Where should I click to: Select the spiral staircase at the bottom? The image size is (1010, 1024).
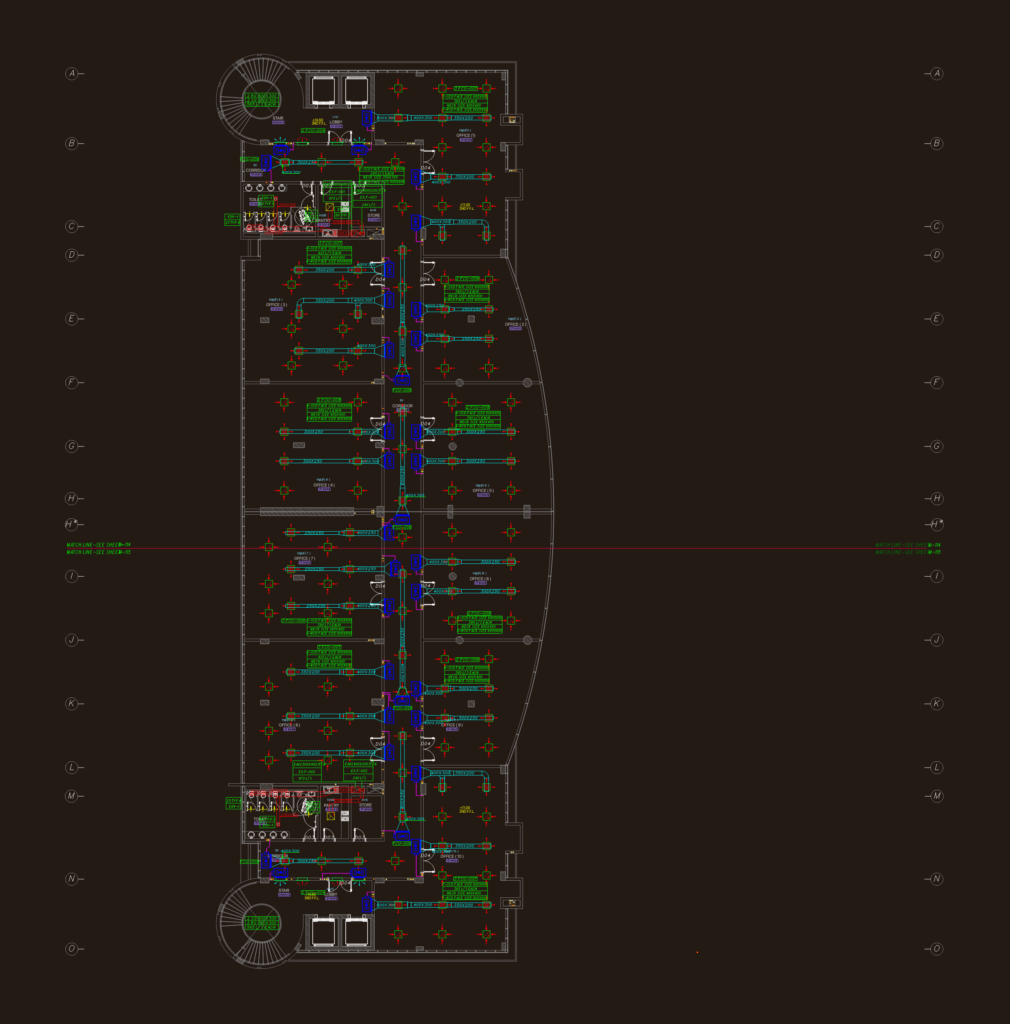coord(260,923)
